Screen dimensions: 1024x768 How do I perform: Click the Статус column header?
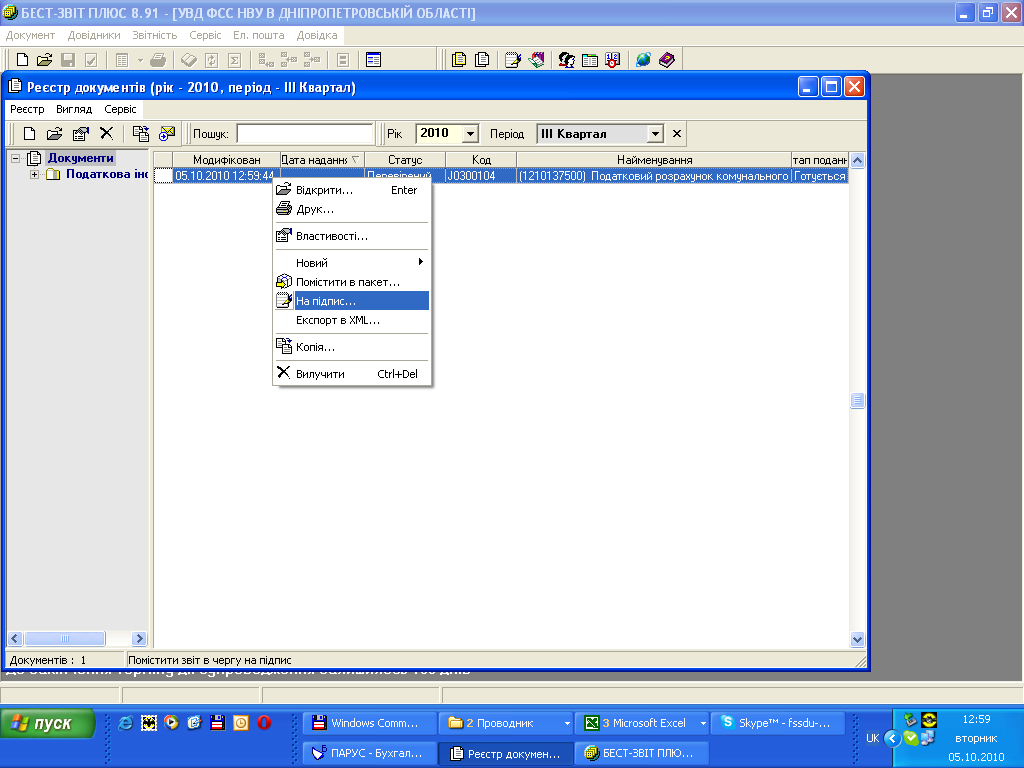click(x=405, y=160)
